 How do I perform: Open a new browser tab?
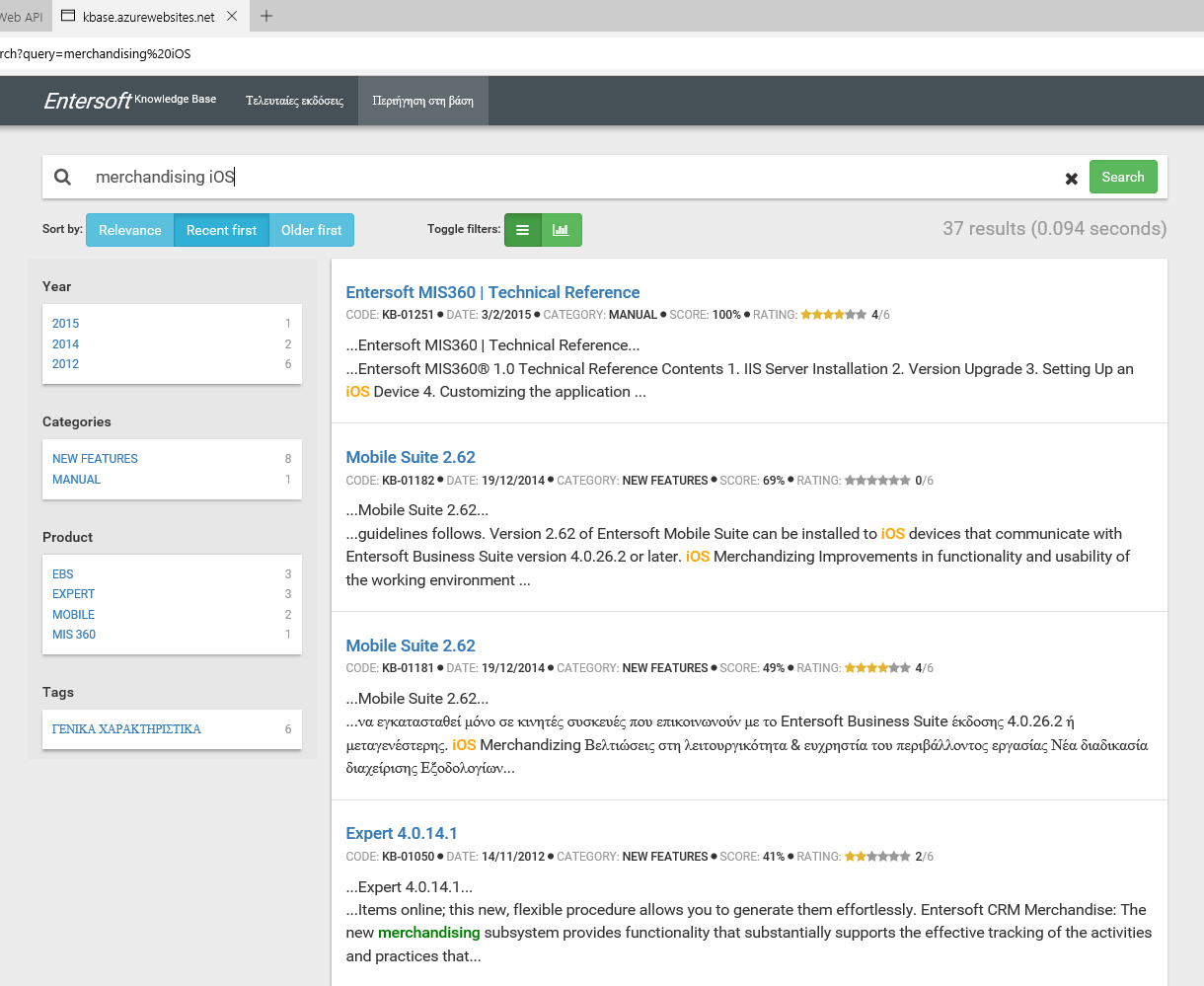pyautogui.click(x=266, y=16)
